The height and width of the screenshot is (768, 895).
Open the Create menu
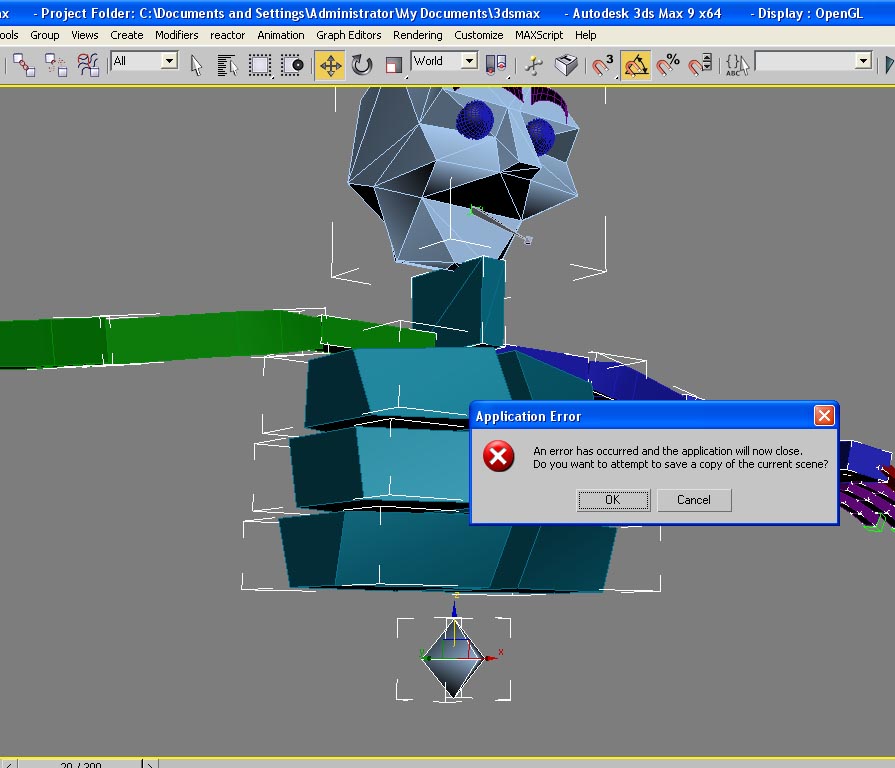[x=127, y=35]
